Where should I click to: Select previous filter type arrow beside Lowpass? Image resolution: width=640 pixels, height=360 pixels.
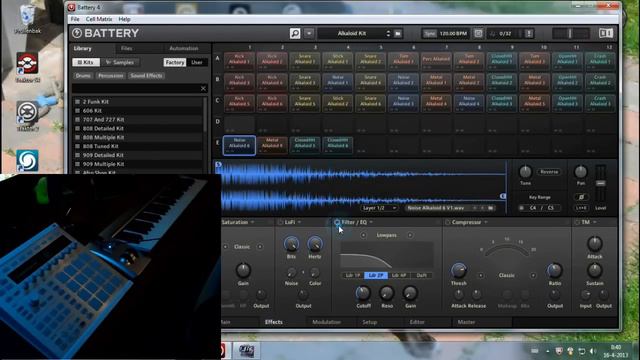coord(363,235)
